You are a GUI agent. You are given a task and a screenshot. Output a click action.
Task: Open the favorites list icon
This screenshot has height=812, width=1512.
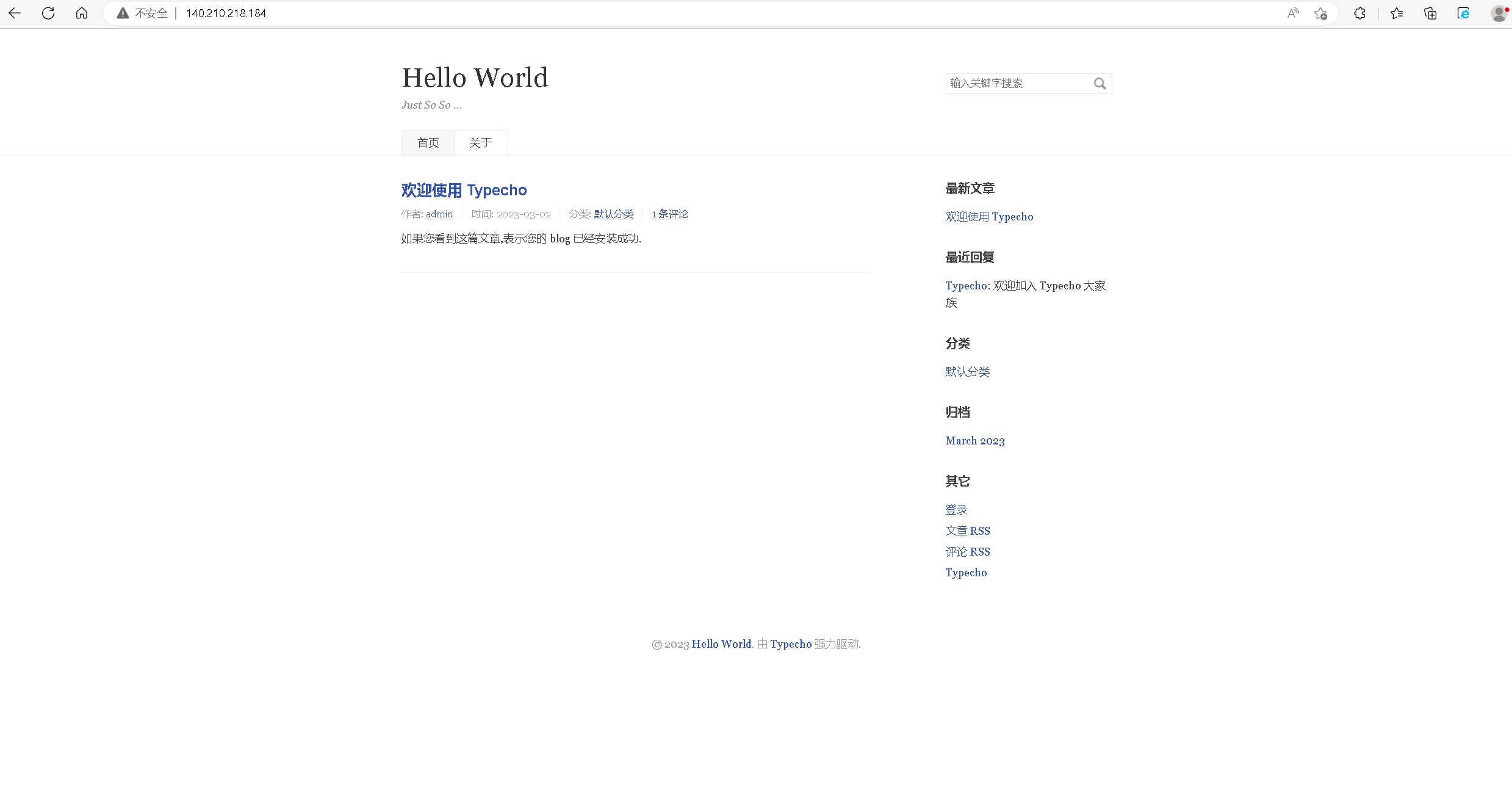click(1397, 13)
